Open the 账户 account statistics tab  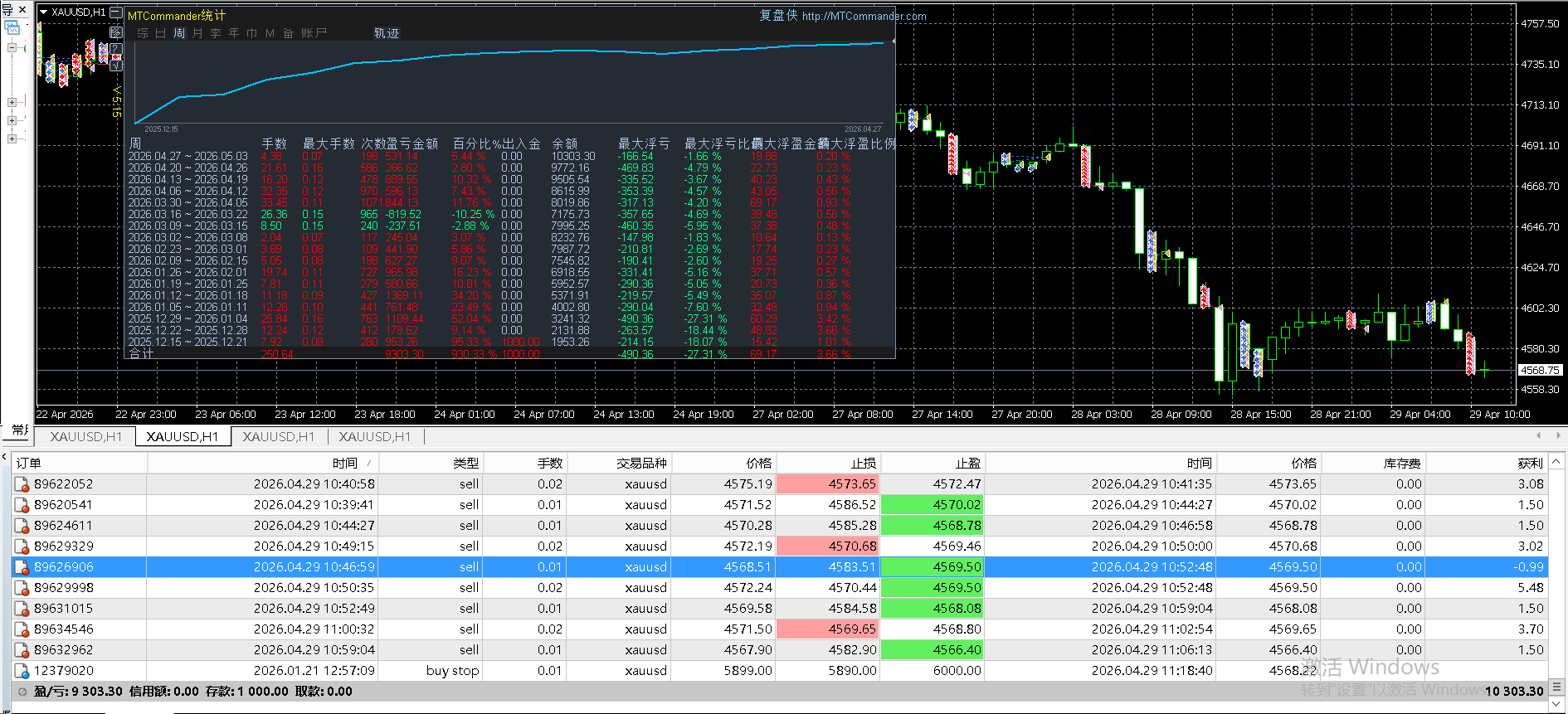(x=314, y=33)
